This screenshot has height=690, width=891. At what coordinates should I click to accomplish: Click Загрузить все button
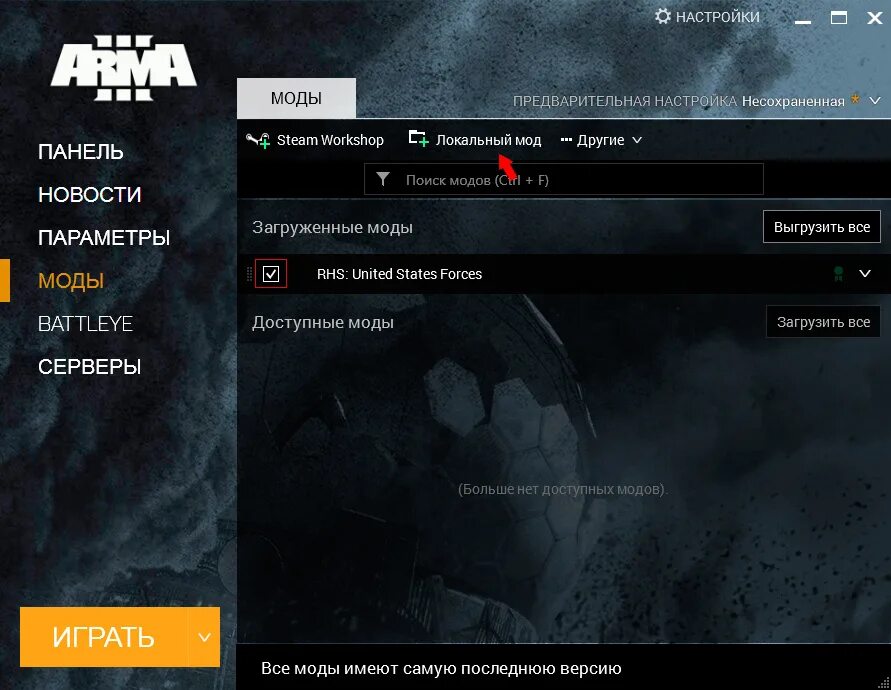pos(823,322)
